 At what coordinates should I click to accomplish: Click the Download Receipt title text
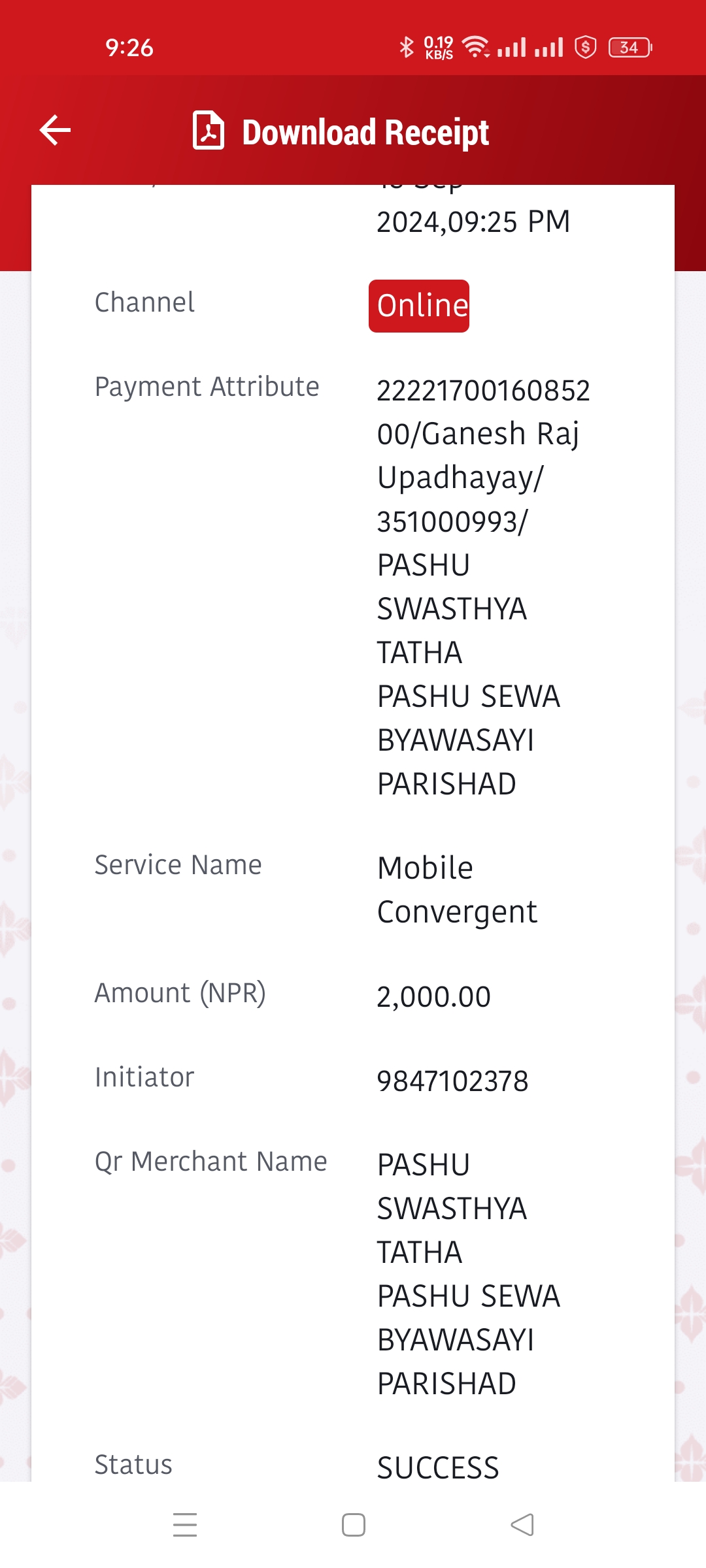(365, 132)
